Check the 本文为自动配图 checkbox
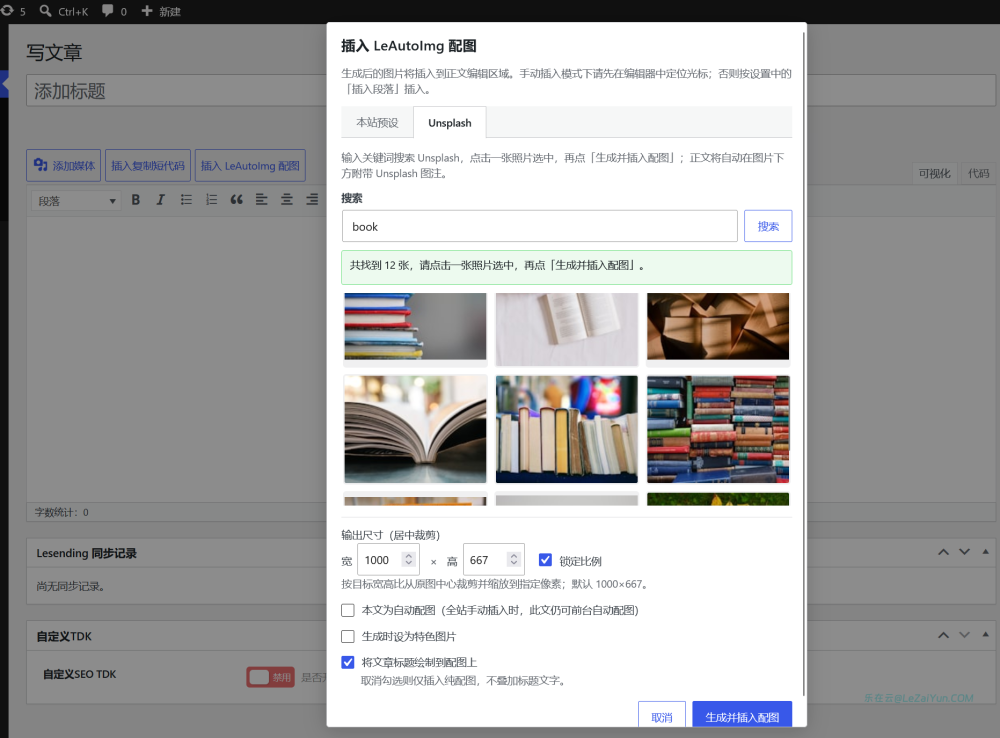1000x738 pixels. (x=348, y=610)
